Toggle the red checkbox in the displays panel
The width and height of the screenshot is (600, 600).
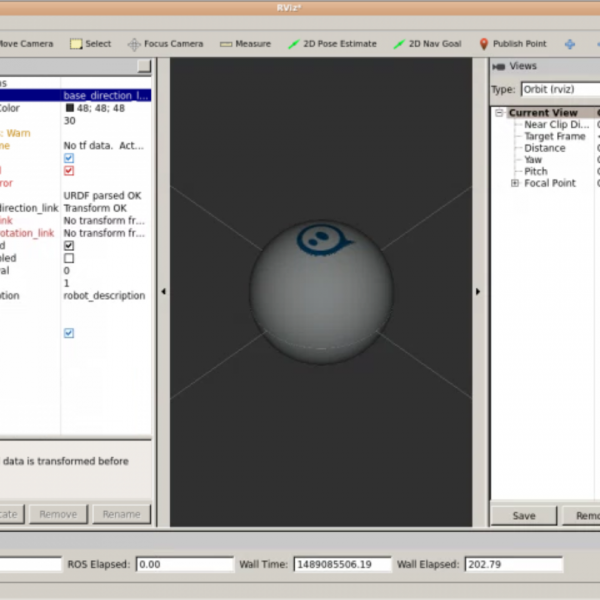coord(69,170)
